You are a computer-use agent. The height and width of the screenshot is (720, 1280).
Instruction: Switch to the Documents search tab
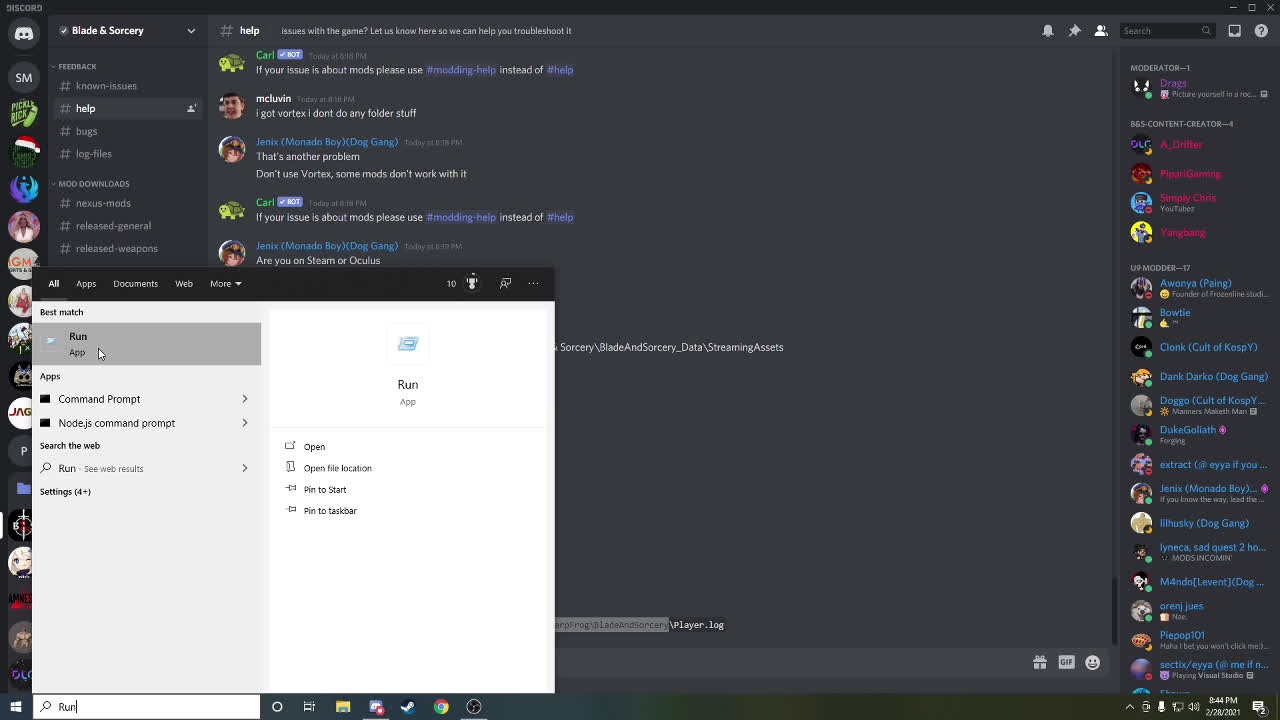(x=135, y=283)
